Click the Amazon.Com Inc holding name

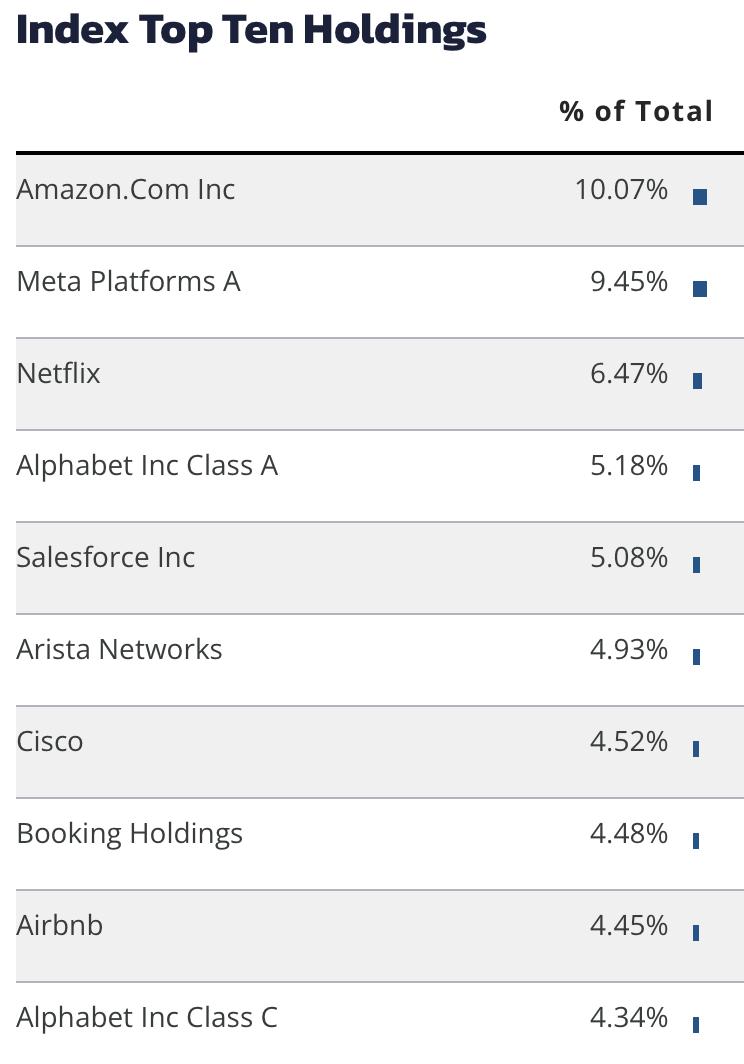(126, 189)
